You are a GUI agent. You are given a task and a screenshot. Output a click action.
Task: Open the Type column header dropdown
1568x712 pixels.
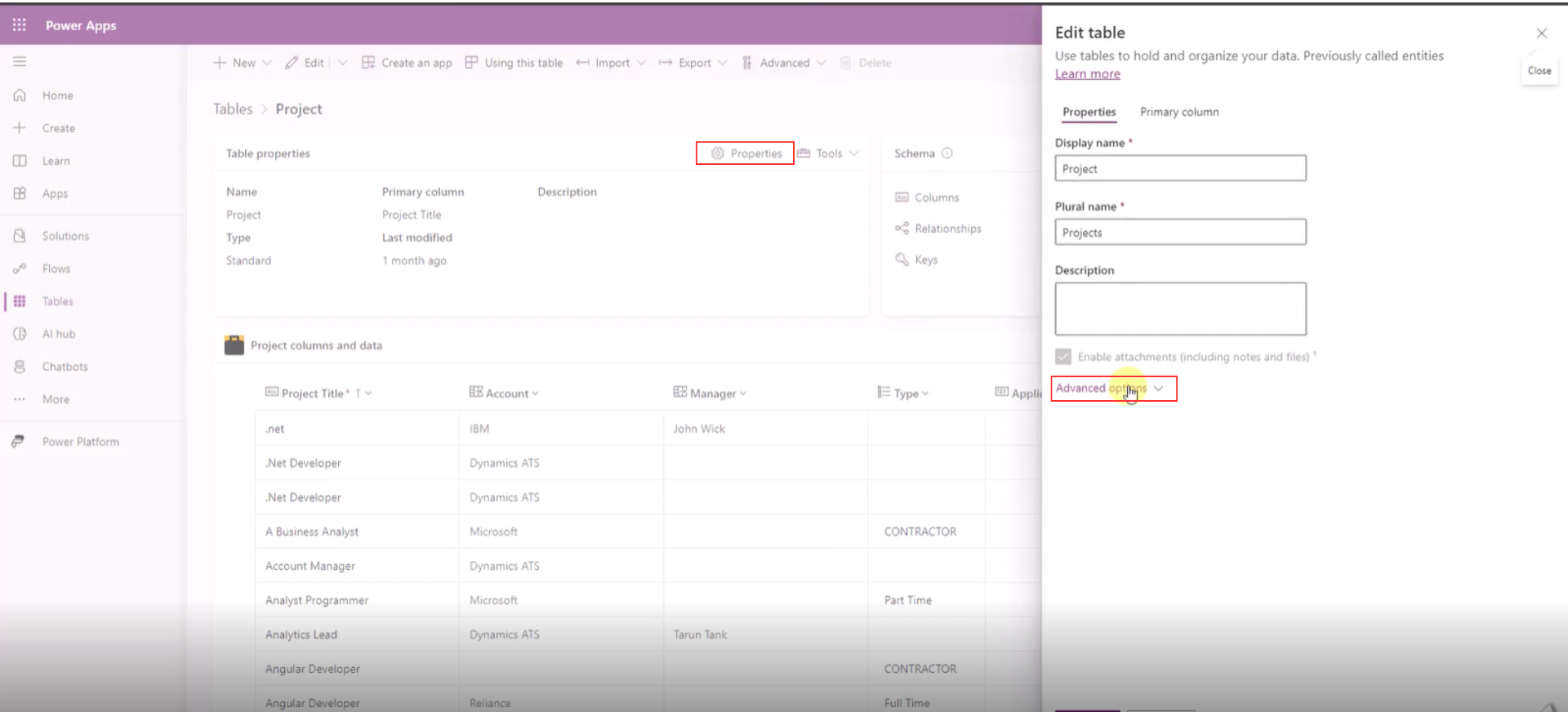click(925, 394)
